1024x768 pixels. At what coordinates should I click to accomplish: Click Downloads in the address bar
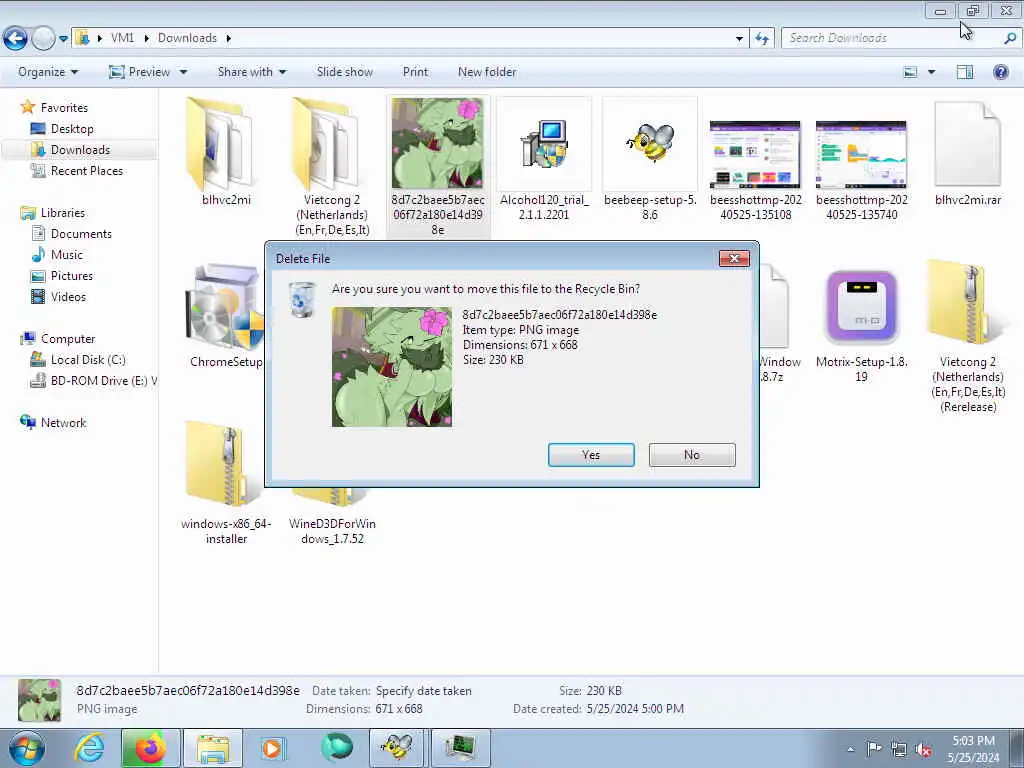[x=187, y=38]
